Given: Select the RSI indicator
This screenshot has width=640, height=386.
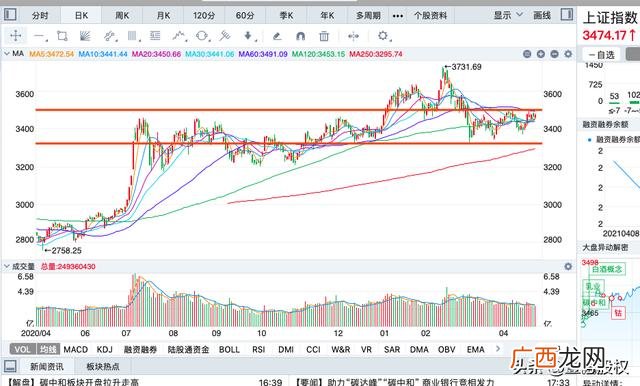Looking at the screenshot, I should (x=259, y=349).
